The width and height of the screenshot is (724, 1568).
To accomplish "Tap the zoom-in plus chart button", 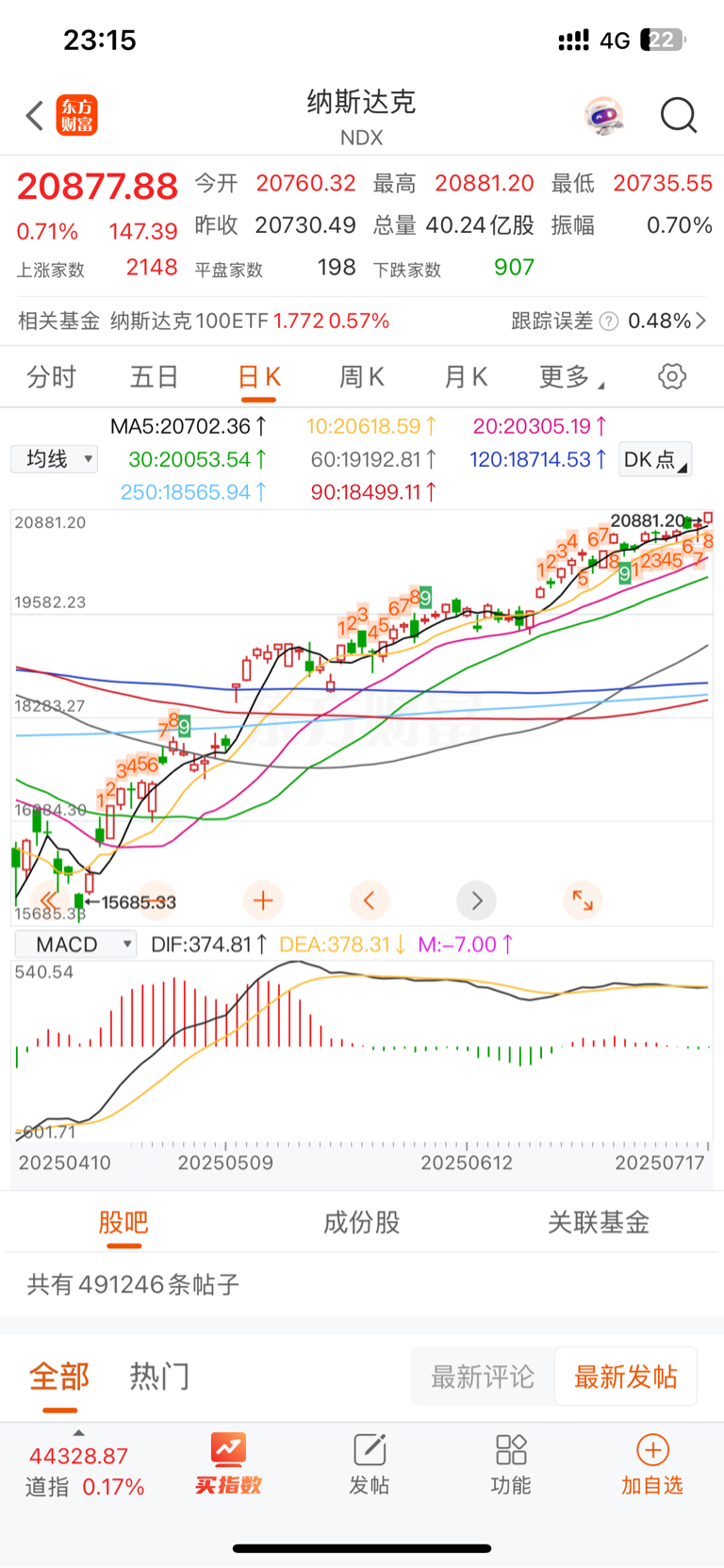I will [263, 900].
